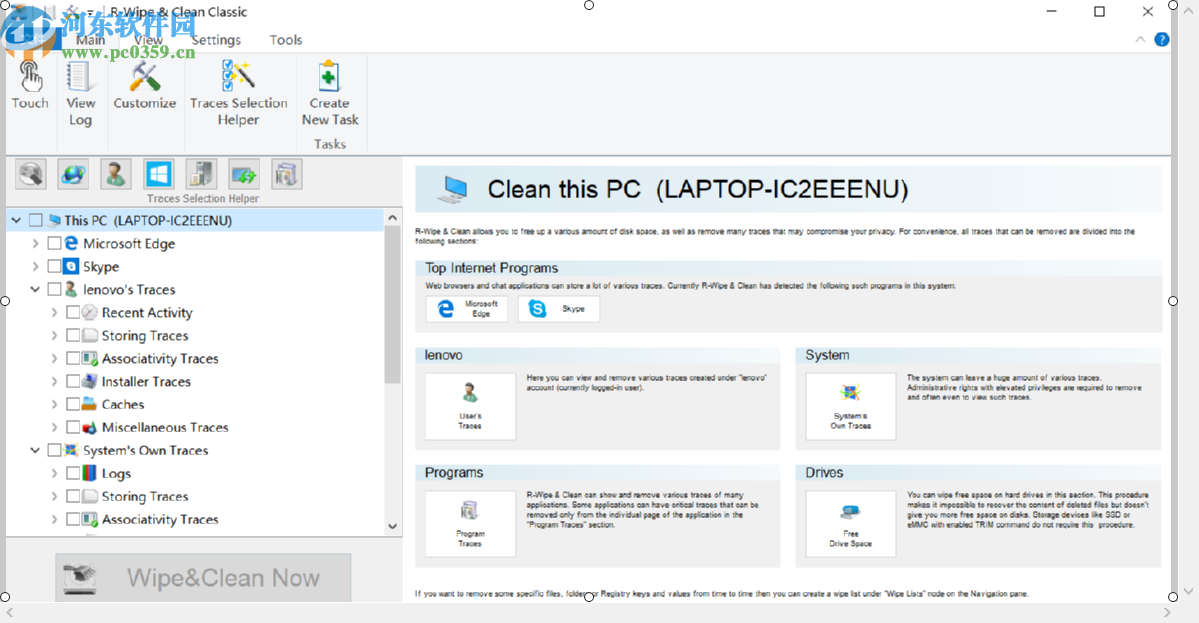
Task: Expand Miscellaneous Traces node arrow
Action: click(x=54, y=427)
